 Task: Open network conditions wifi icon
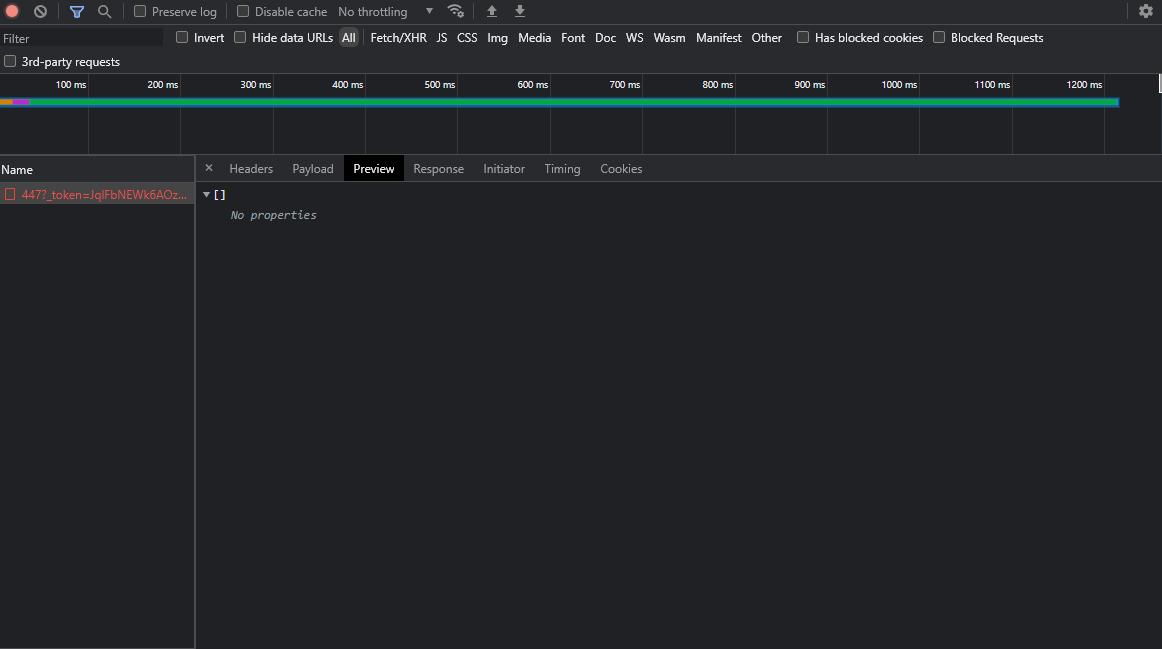[456, 11]
